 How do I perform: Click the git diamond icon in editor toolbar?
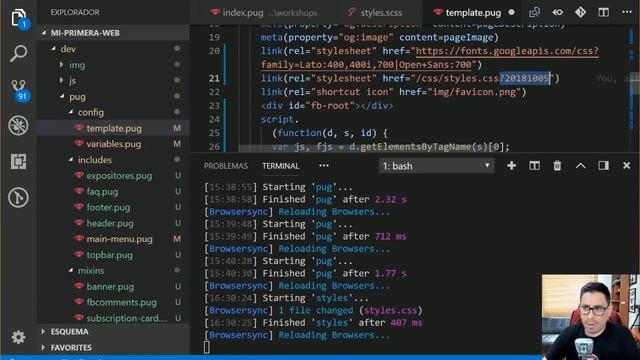(x=580, y=13)
